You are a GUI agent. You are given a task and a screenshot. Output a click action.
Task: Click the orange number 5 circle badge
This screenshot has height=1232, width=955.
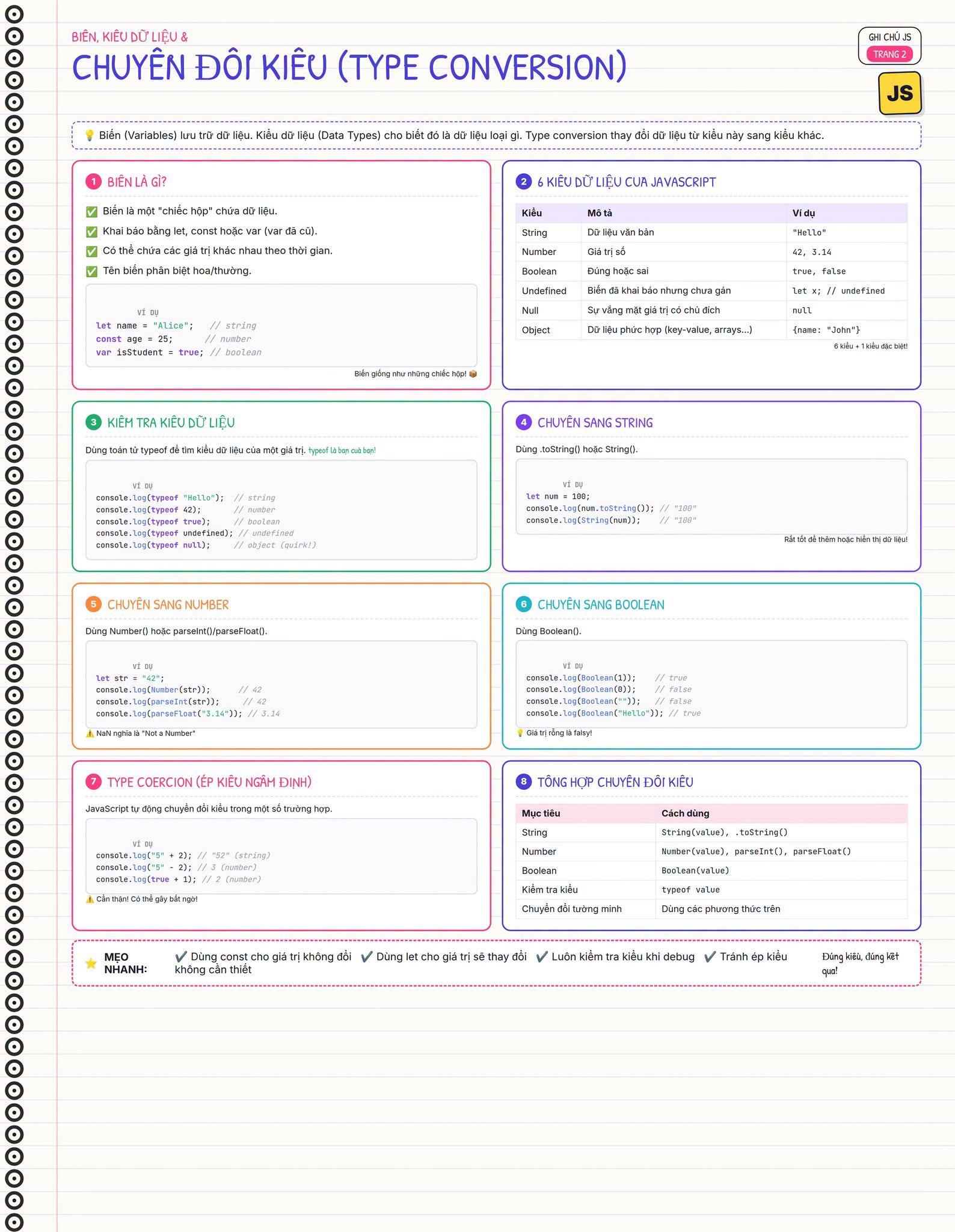(93, 604)
